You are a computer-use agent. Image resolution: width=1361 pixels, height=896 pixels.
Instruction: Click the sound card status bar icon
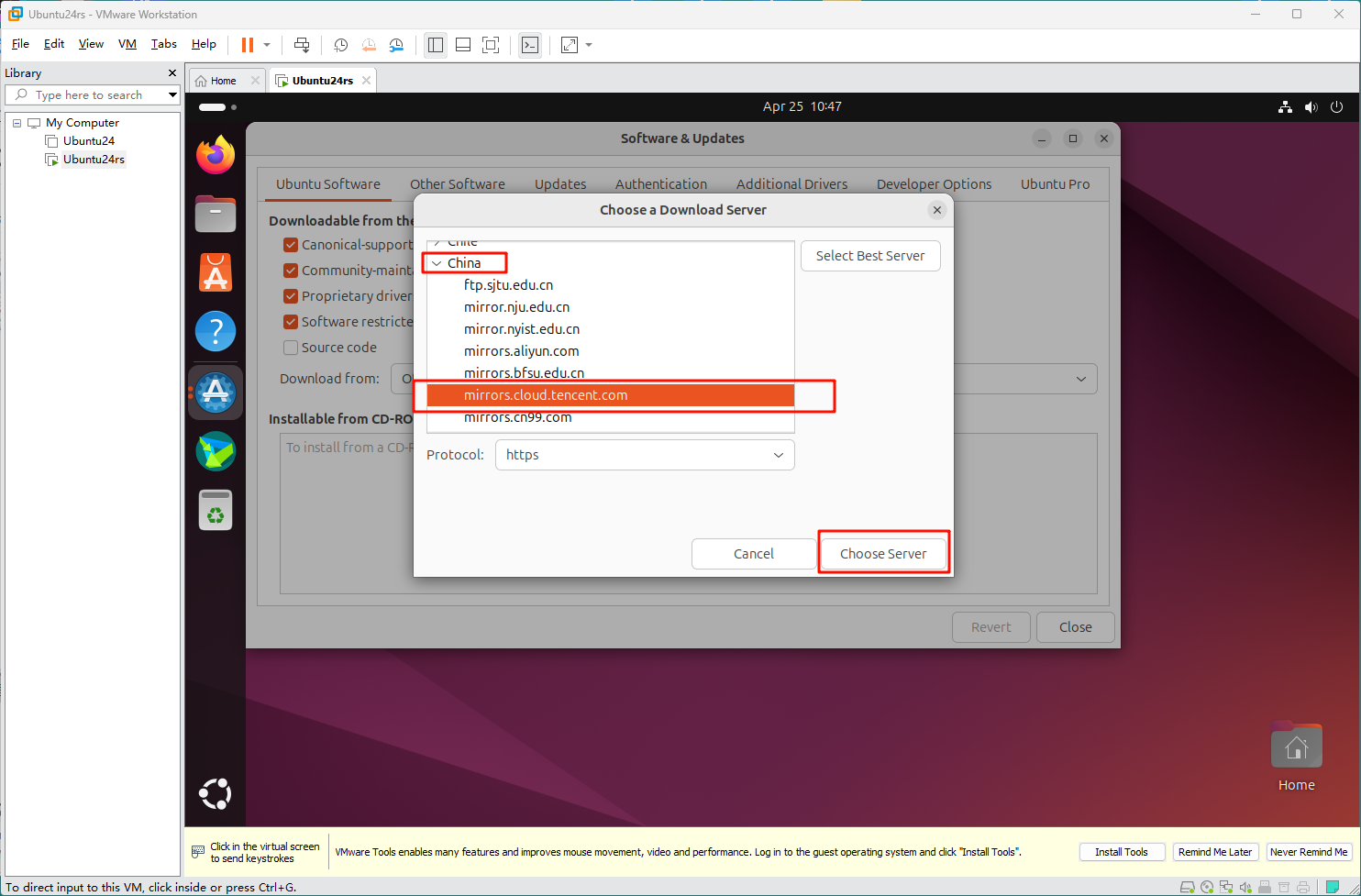pyautogui.click(x=1245, y=887)
